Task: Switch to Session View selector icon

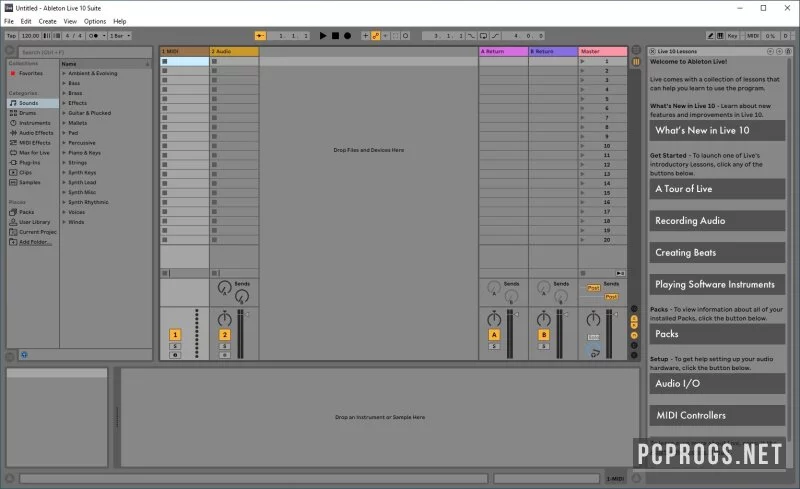Action: [x=636, y=62]
